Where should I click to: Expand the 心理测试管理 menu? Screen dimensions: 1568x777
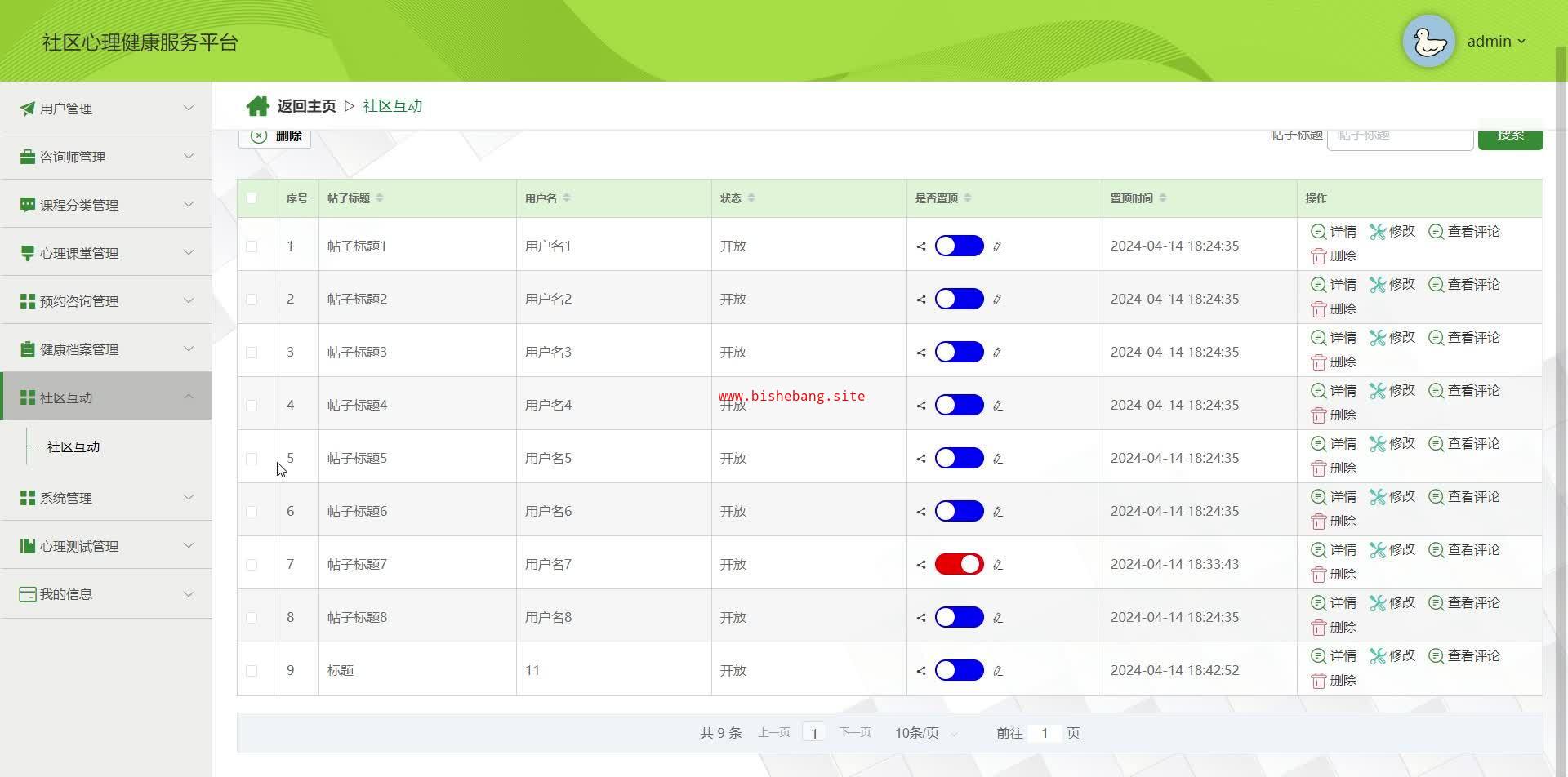click(x=106, y=546)
